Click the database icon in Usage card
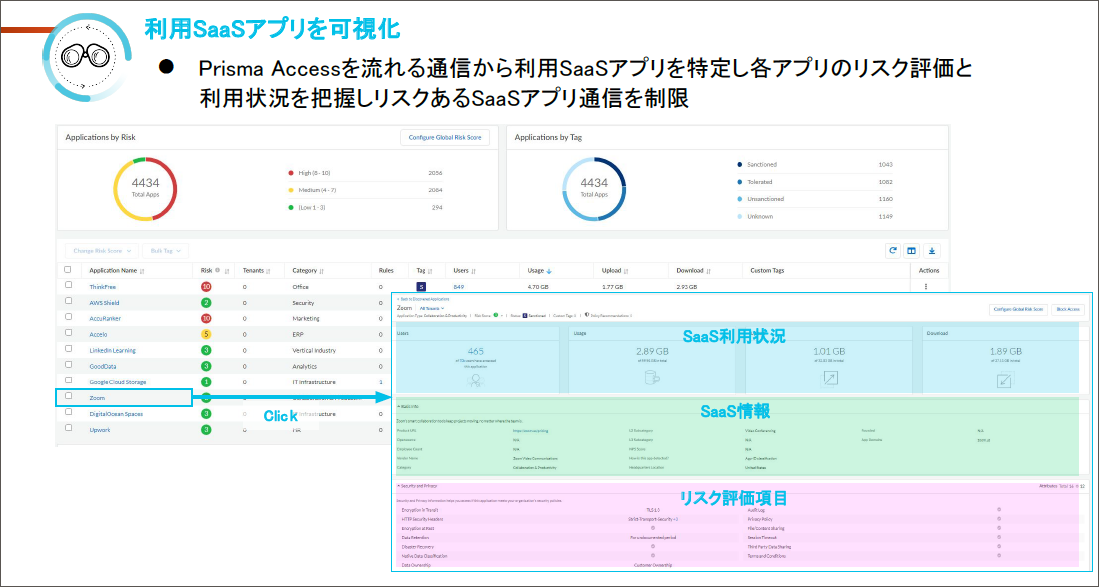Image resolution: width=1099 pixels, height=587 pixels. click(652, 378)
